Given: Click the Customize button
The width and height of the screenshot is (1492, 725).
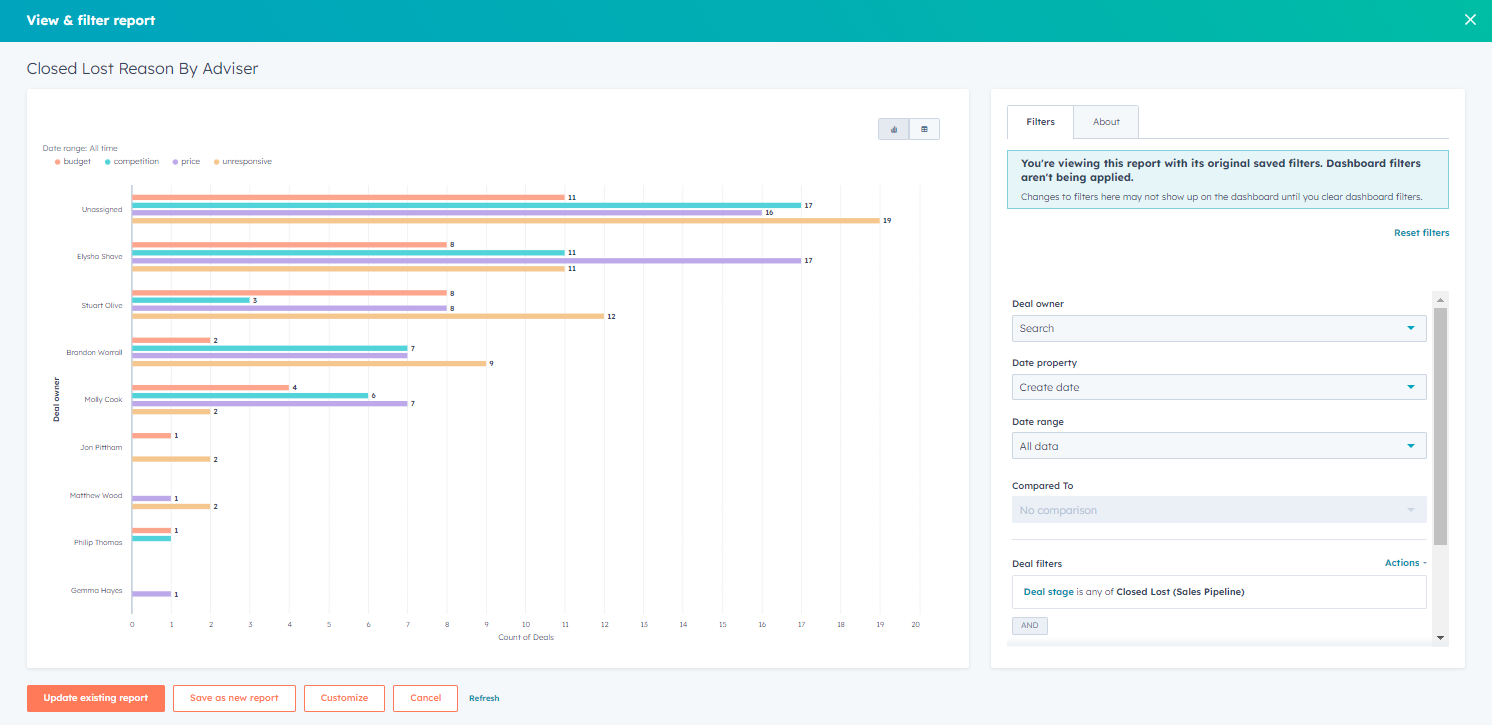Looking at the screenshot, I should (344, 698).
